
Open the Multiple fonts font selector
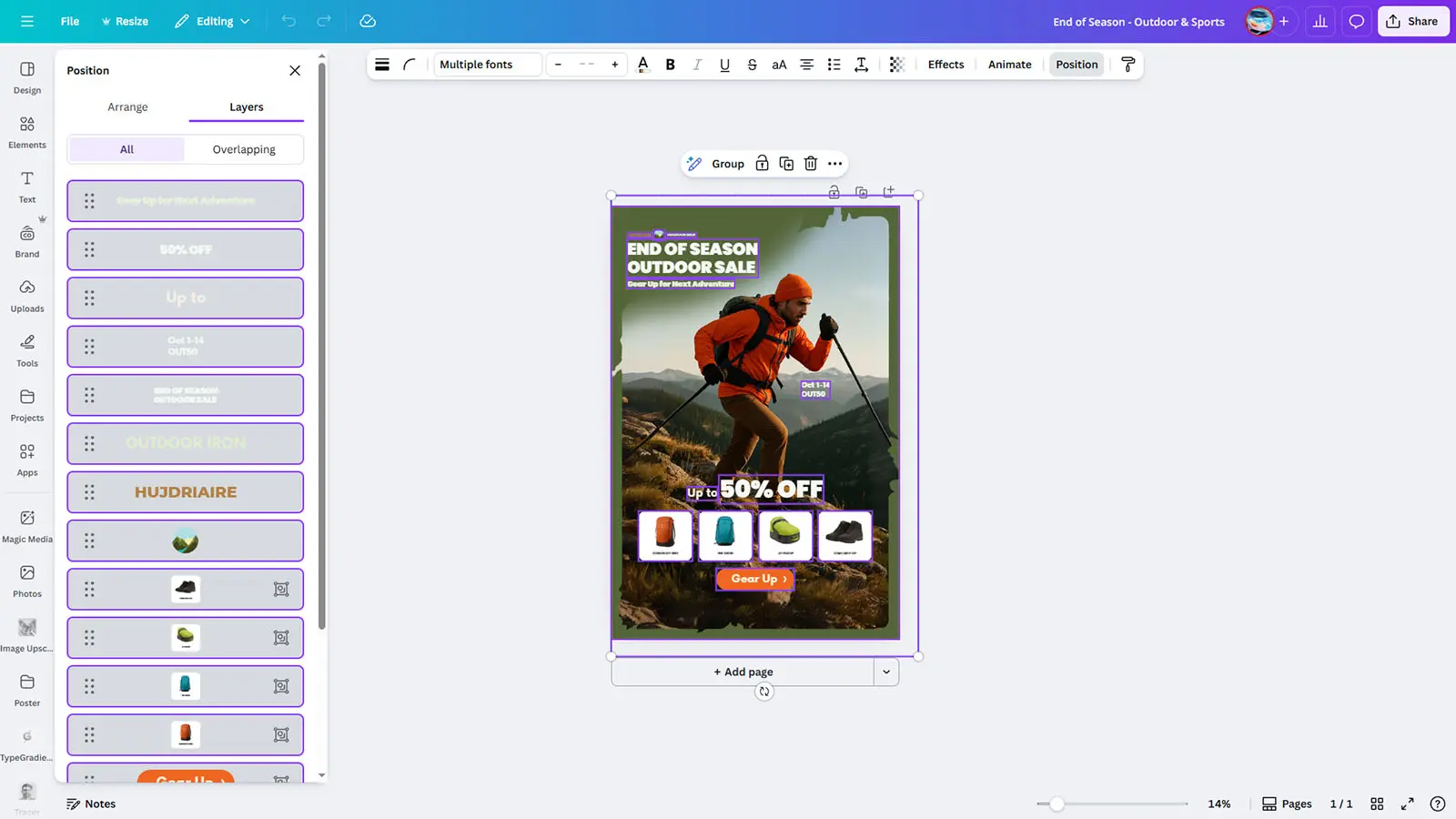click(488, 65)
